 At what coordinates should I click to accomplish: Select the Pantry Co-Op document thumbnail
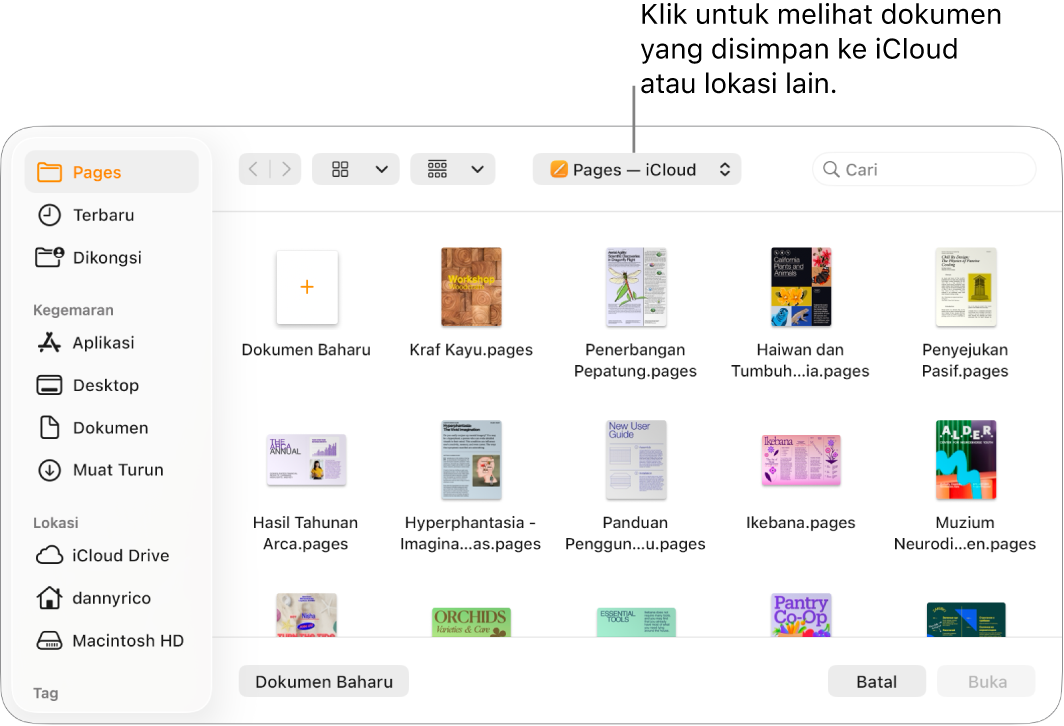tap(801, 615)
